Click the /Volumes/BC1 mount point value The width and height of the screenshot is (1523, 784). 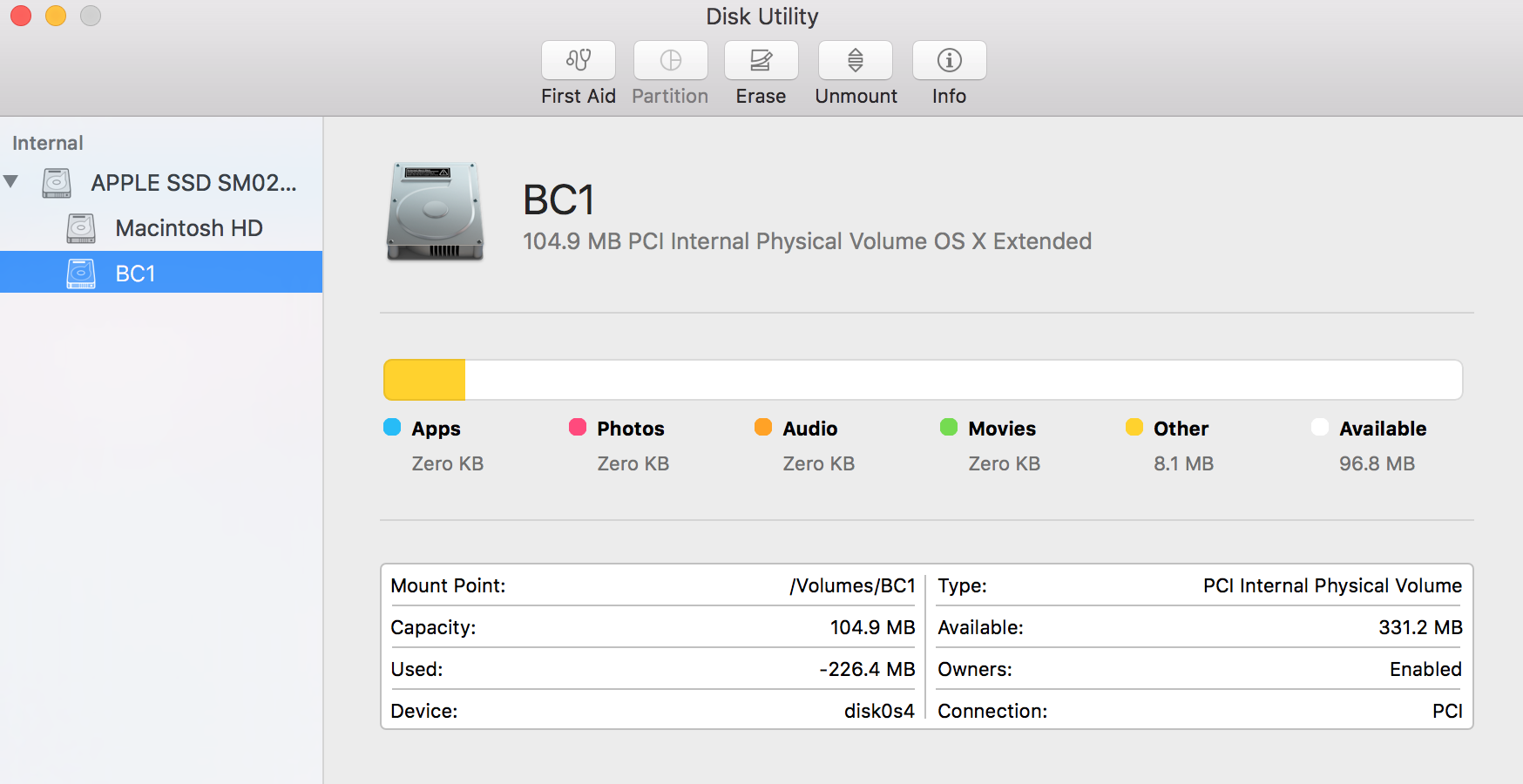(x=852, y=585)
